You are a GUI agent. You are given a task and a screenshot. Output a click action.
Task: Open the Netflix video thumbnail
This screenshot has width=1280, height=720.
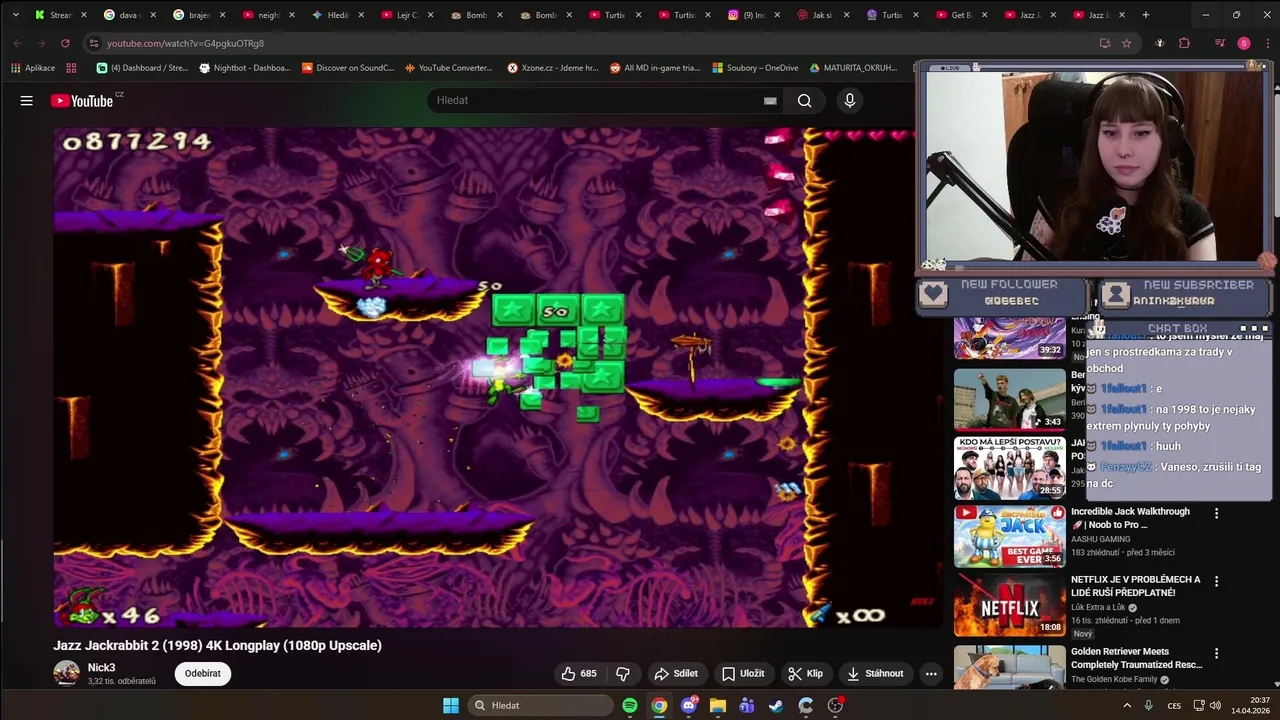[1009, 604]
